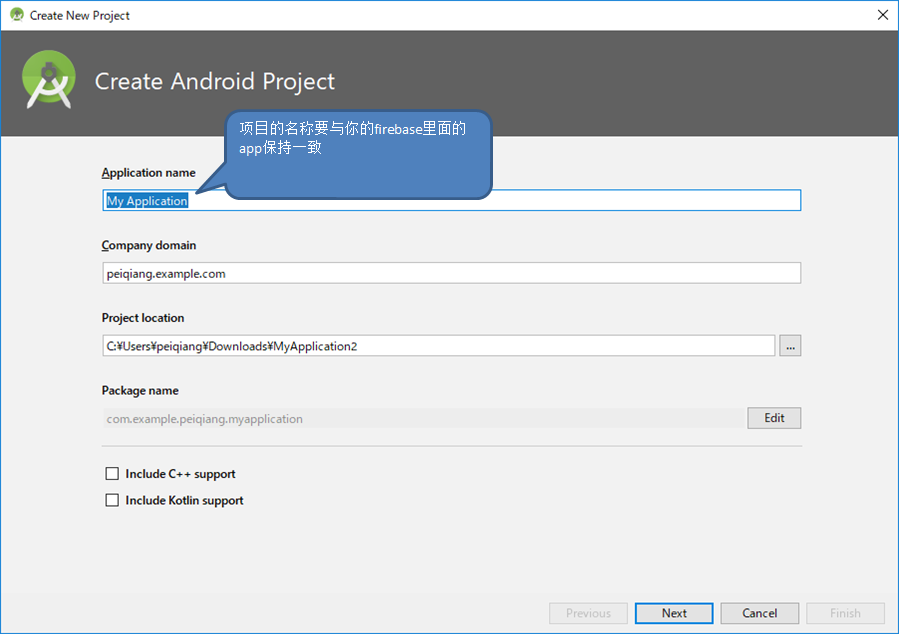Click the small Android Studio title bar icon
The width and height of the screenshot is (899, 634).
17,15
